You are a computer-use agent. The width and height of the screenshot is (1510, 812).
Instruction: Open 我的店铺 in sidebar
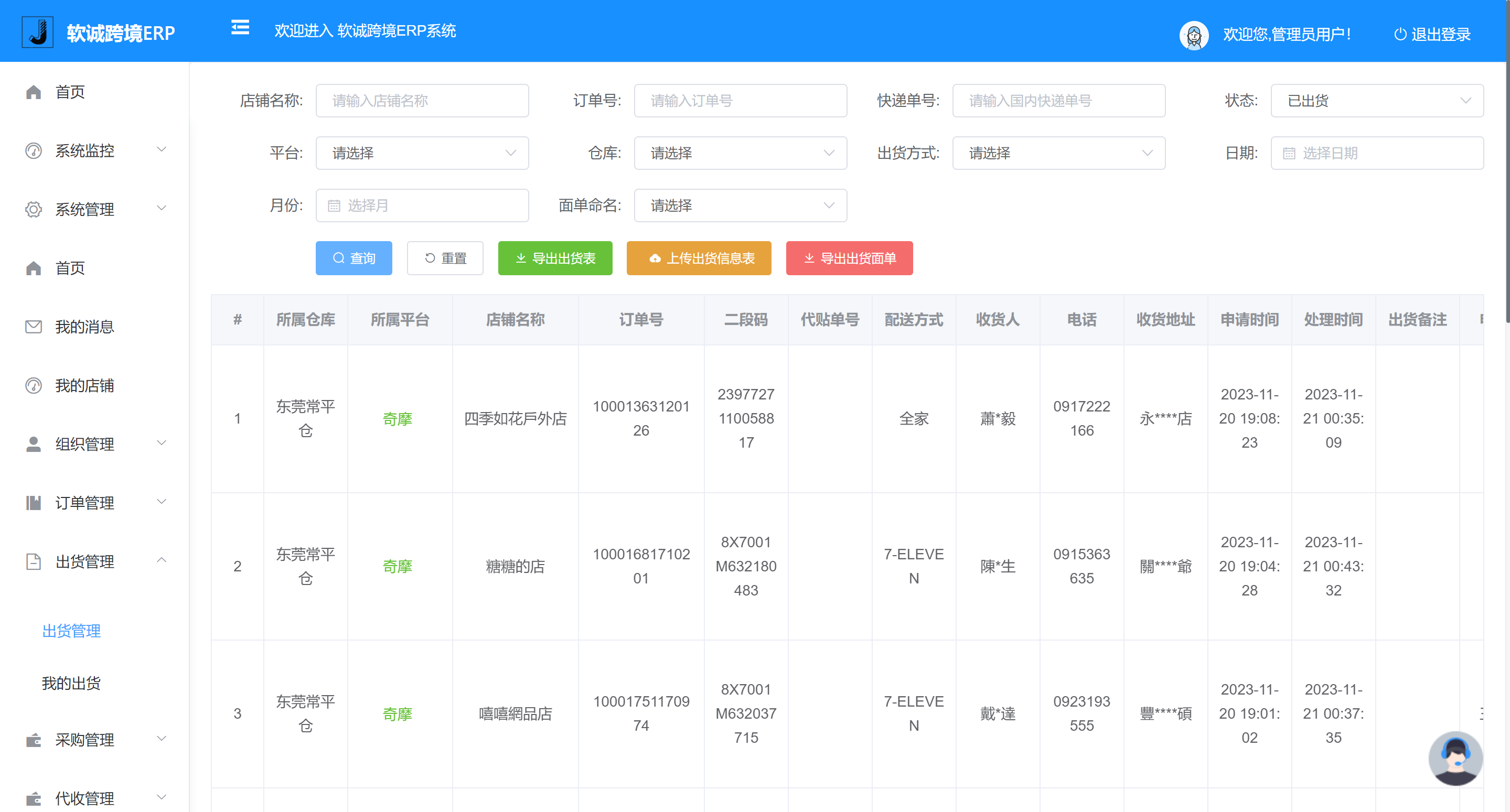84,385
